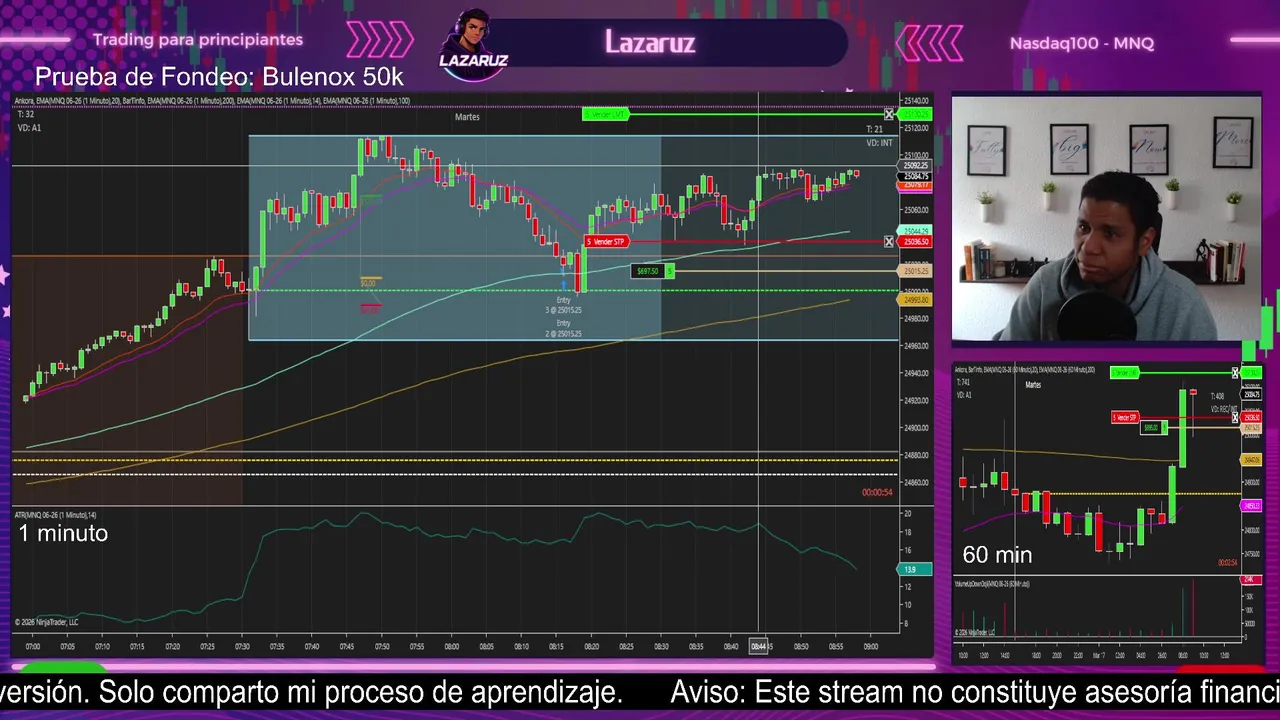1280x720 pixels.
Task: Click the green Vender LMT order flag
Action: 606,115
